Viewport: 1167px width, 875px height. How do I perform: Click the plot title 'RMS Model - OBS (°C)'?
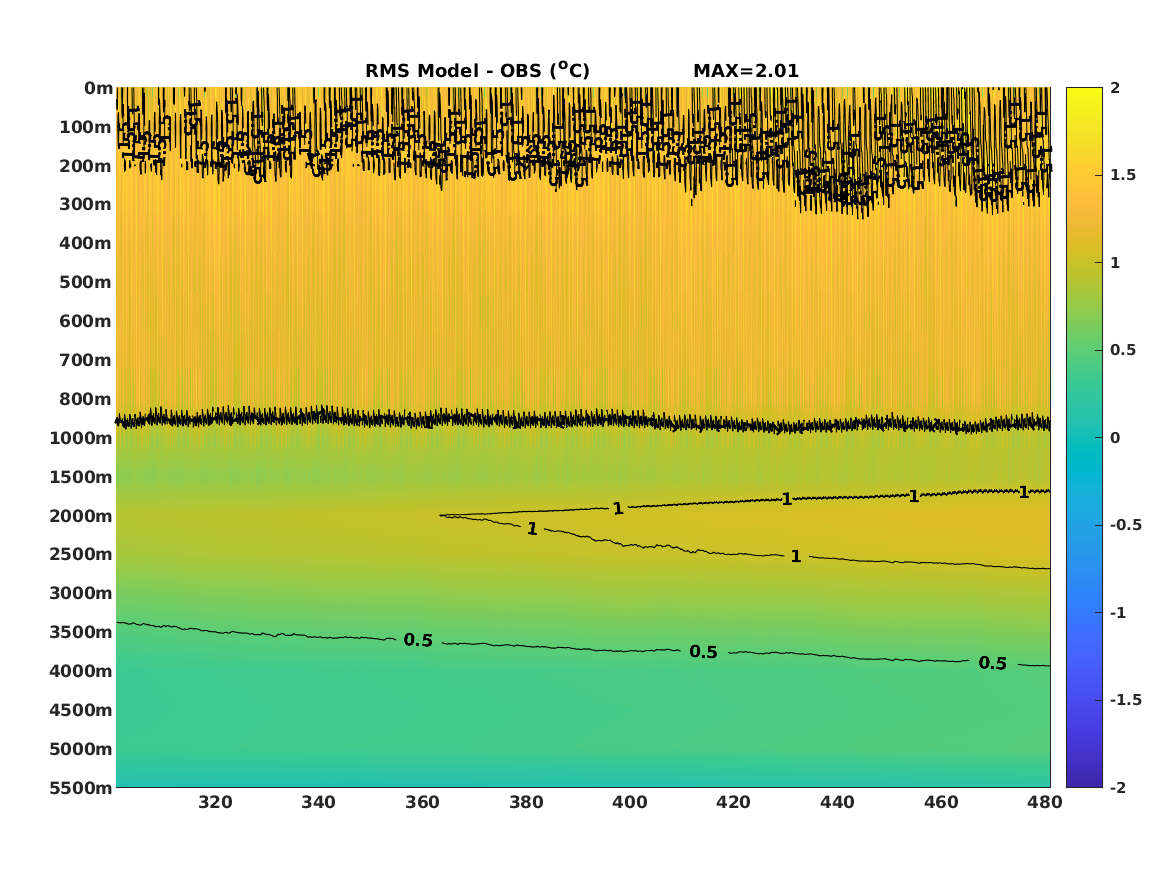point(477,71)
